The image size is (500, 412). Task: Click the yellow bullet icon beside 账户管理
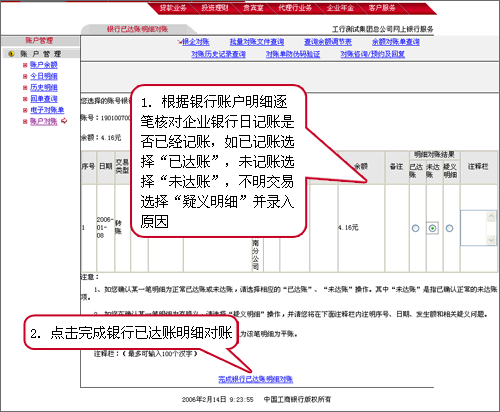click(x=12, y=54)
